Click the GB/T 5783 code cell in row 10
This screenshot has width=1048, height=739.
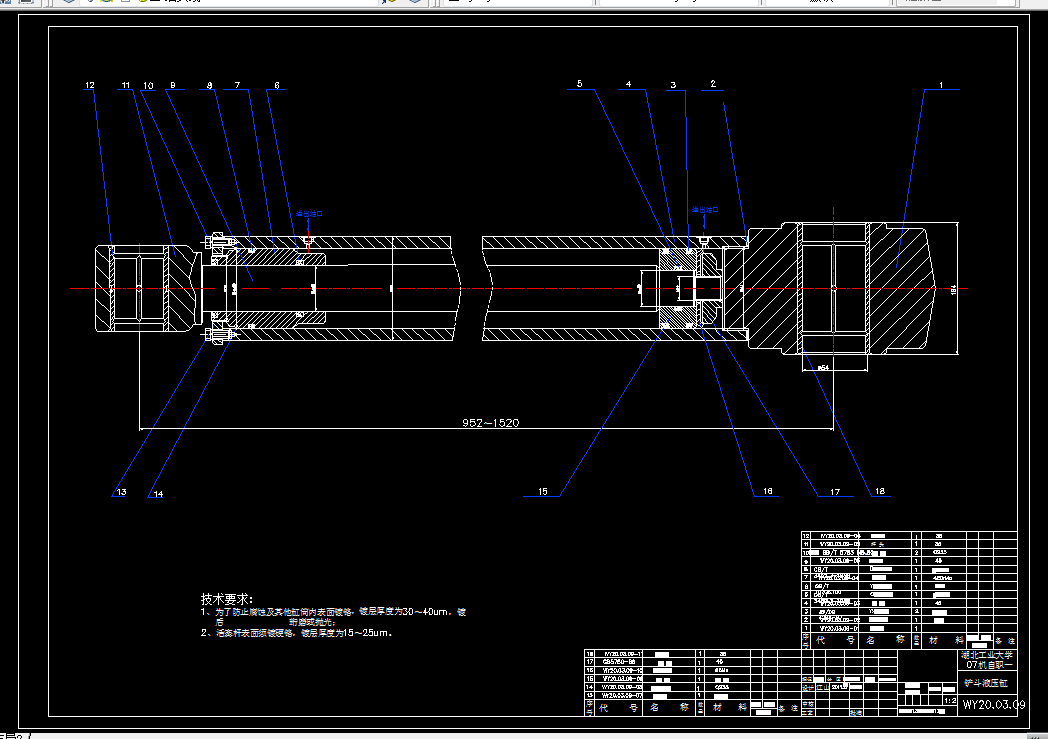click(x=837, y=553)
